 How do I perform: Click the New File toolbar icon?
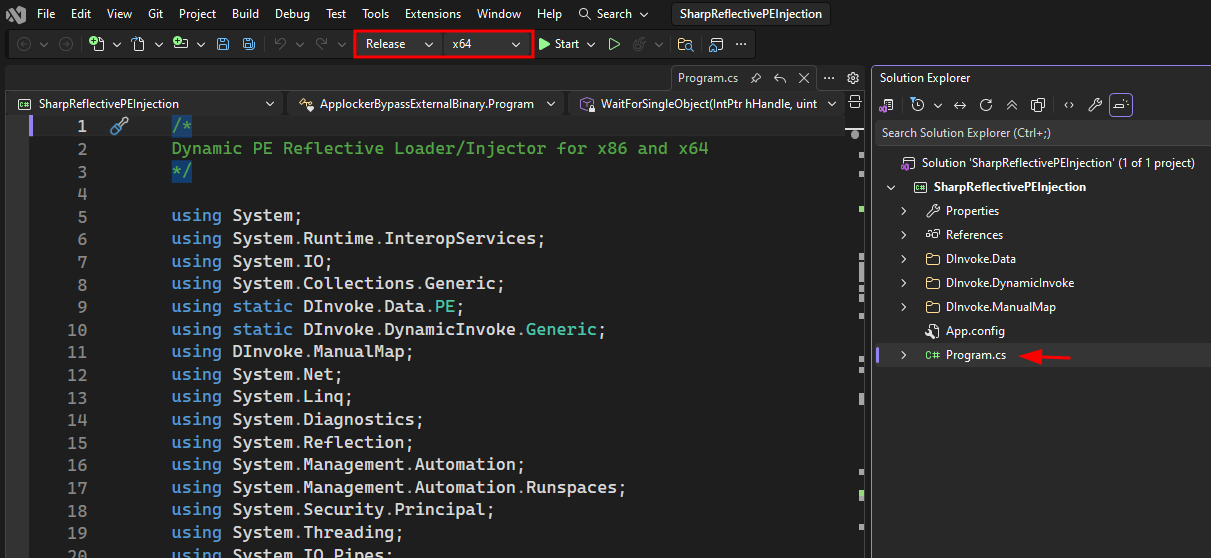pos(139,44)
